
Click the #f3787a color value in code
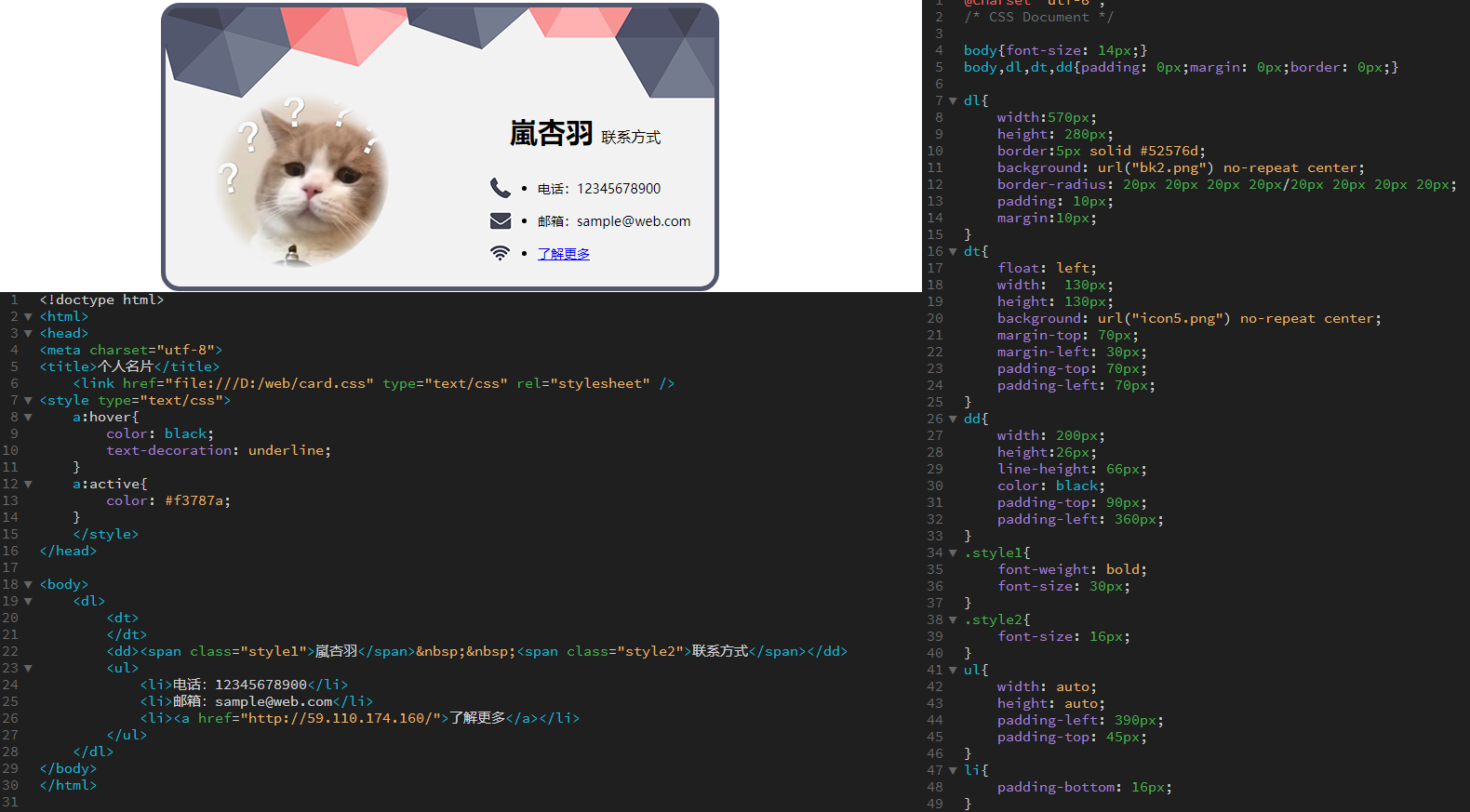click(196, 500)
